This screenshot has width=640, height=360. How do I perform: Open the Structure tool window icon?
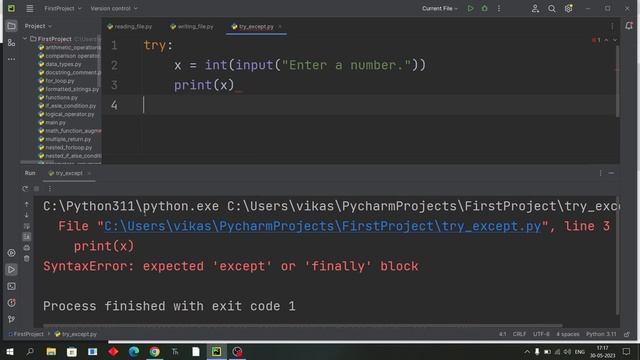coord(11,42)
